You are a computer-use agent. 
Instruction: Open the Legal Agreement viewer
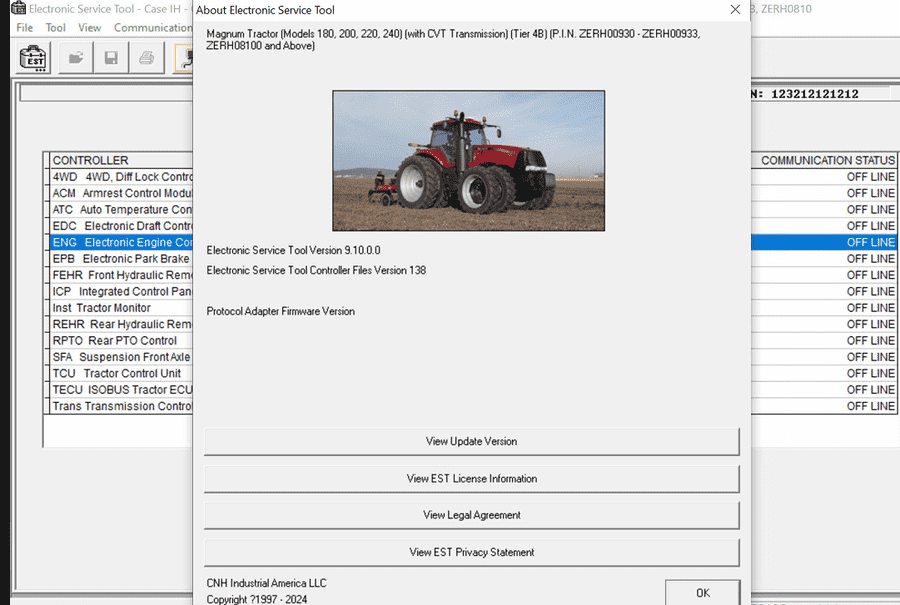coord(471,515)
